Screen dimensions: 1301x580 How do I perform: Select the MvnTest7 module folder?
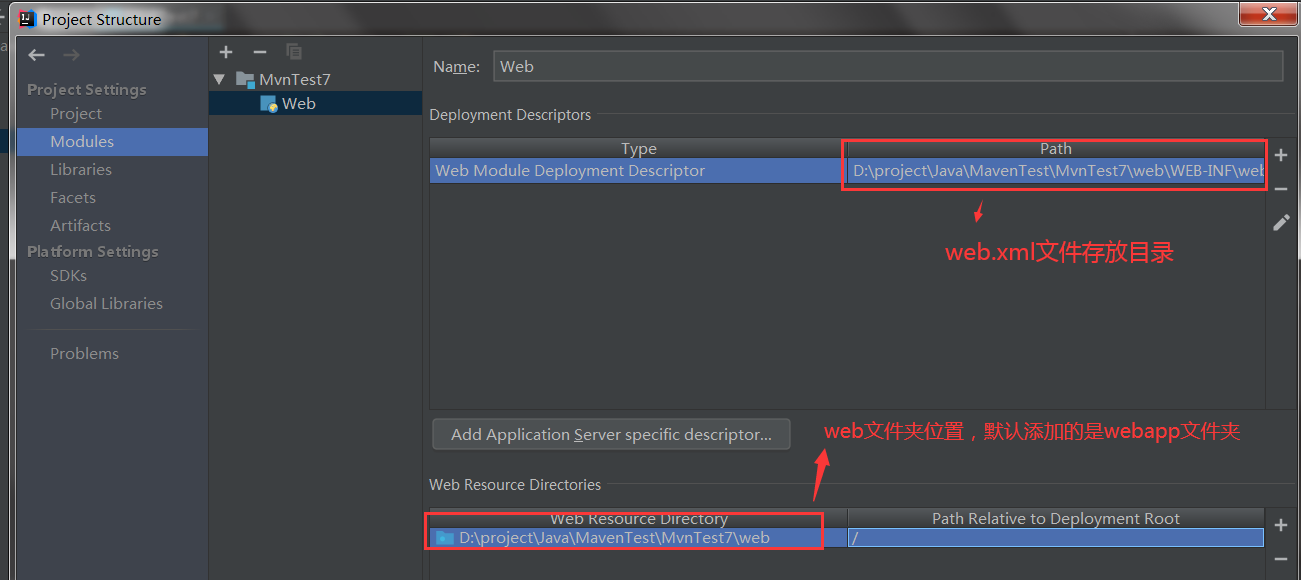tap(283, 79)
